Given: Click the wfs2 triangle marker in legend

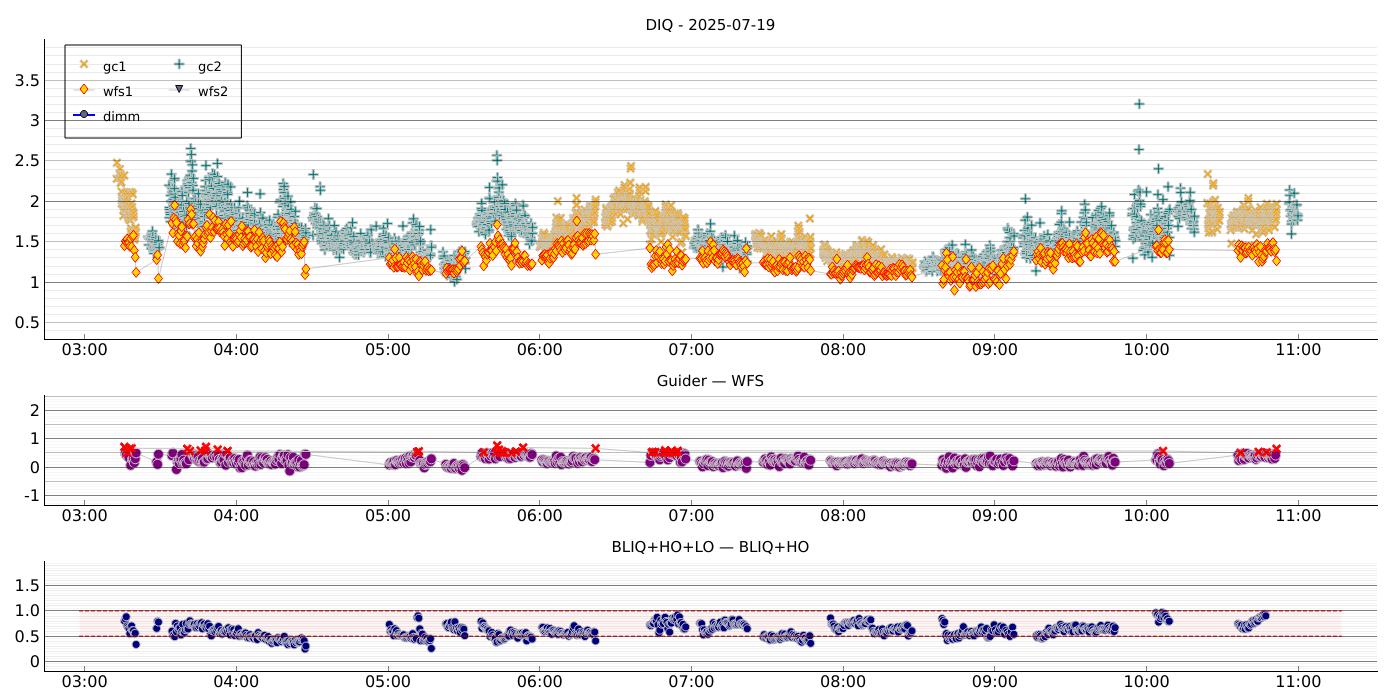Looking at the screenshot, I should [x=180, y=89].
